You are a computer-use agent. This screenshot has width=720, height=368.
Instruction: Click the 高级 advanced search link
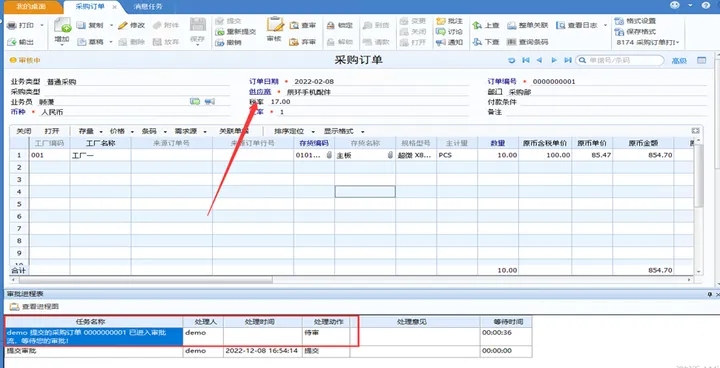pyautogui.click(x=679, y=60)
